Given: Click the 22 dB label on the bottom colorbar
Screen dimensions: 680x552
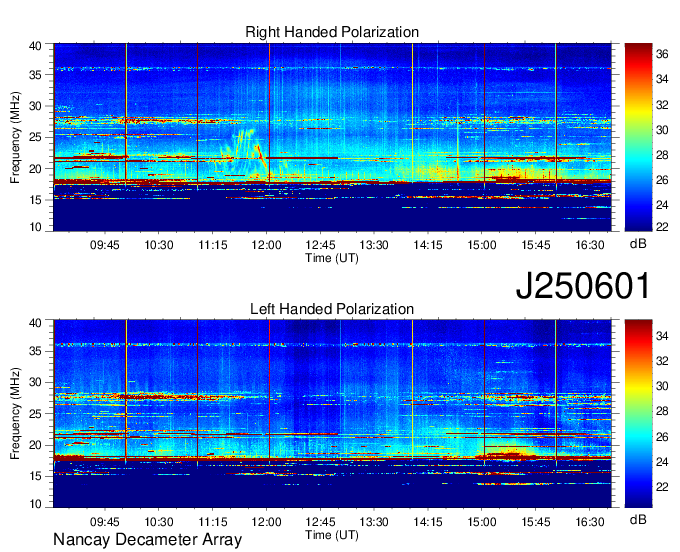Looking at the screenshot, I should click(x=662, y=487).
